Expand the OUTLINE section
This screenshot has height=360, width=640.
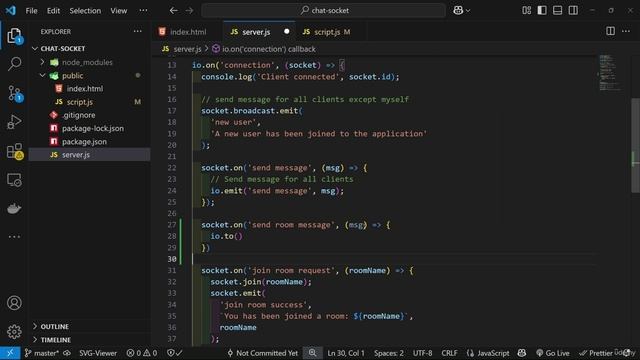pos(54,327)
